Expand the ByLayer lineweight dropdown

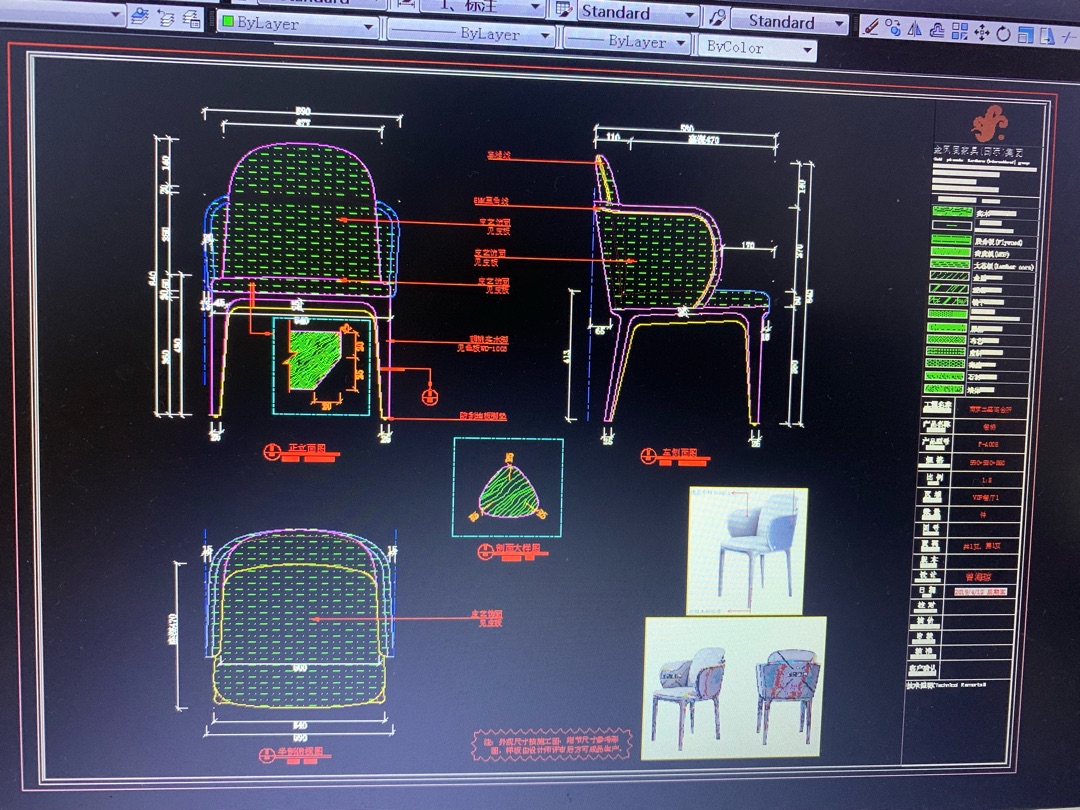[x=680, y=43]
